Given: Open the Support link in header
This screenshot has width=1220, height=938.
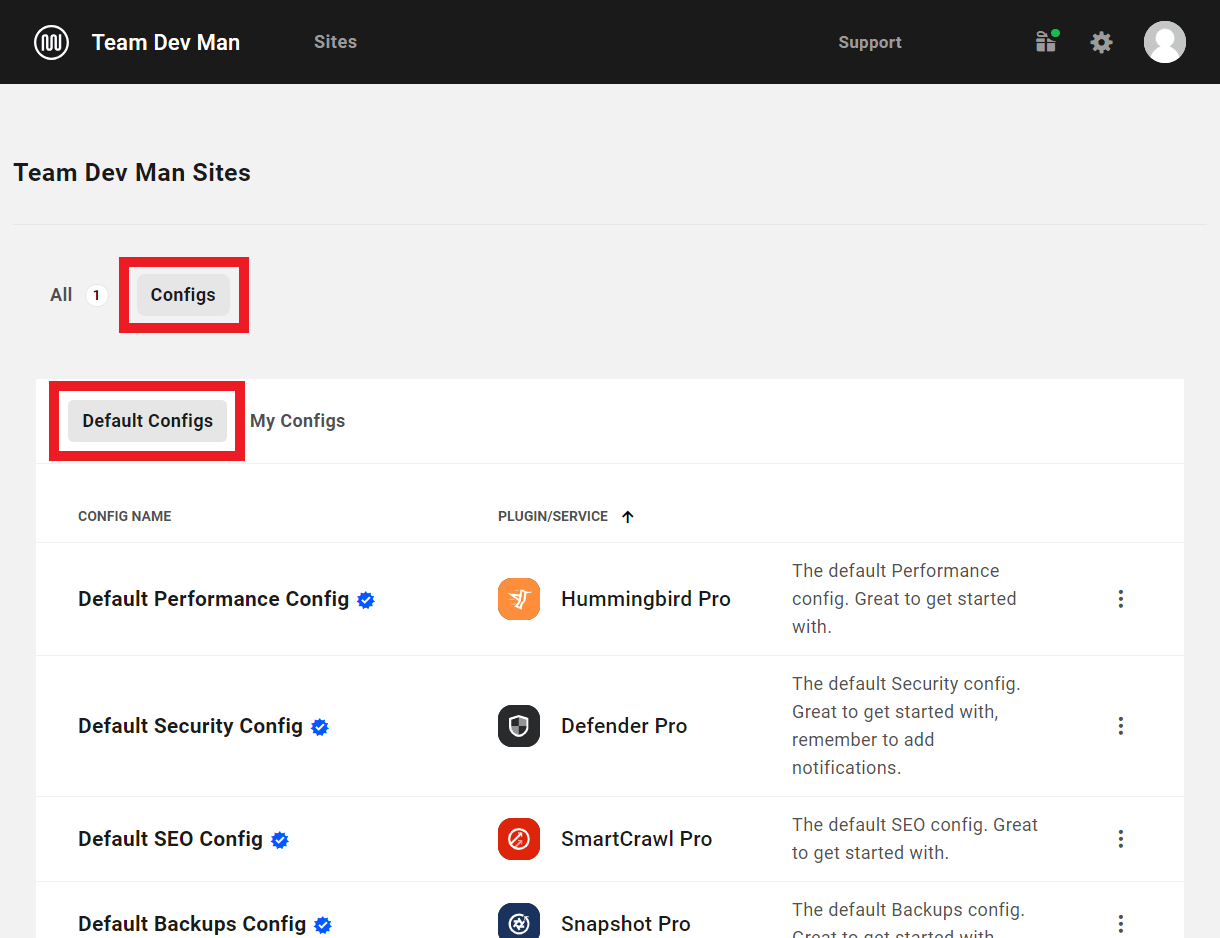Looking at the screenshot, I should (870, 42).
